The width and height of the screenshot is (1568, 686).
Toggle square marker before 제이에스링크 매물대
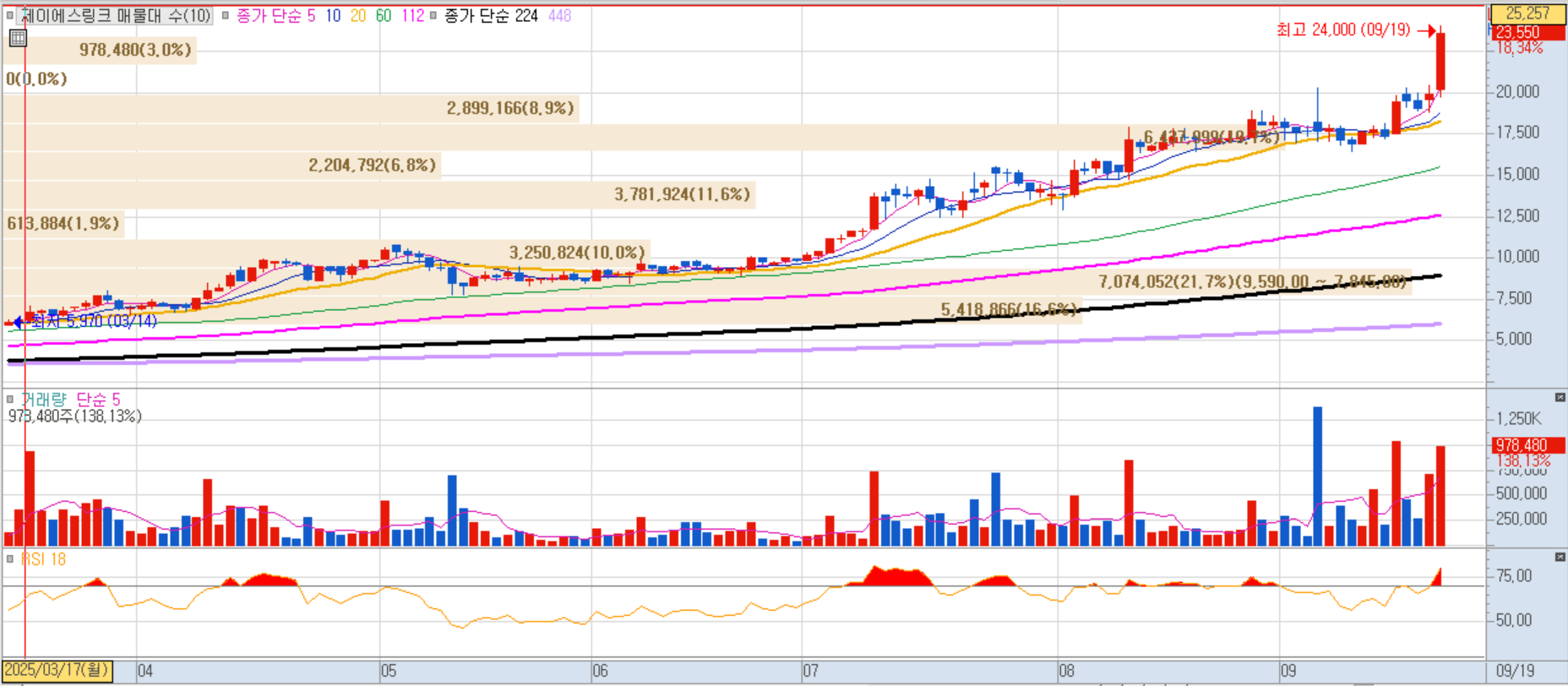click(10, 15)
